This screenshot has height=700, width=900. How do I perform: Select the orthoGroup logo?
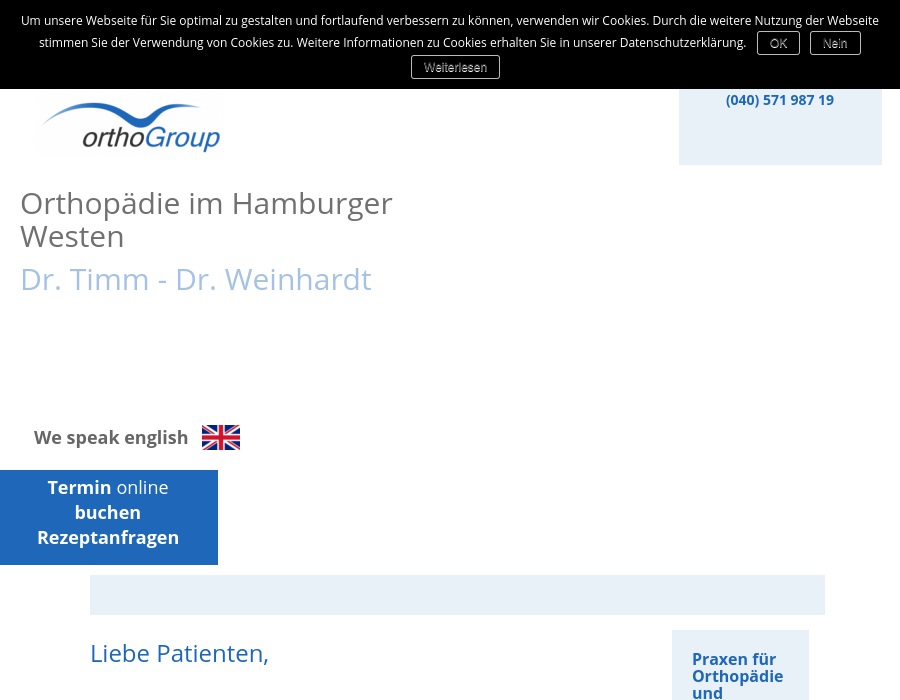coord(130,125)
